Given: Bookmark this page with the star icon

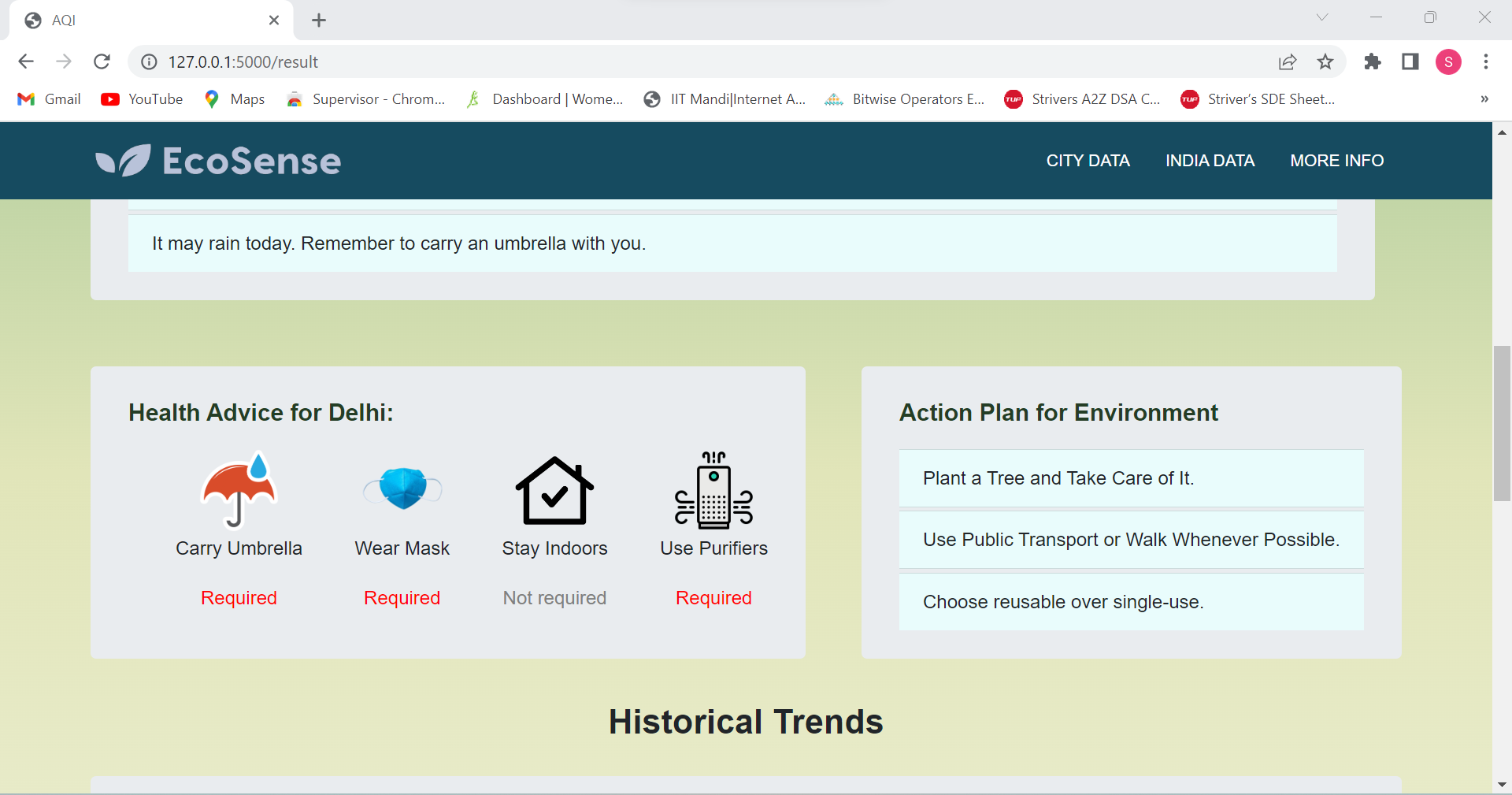Looking at the screenshot, I should coord(1326,61).
